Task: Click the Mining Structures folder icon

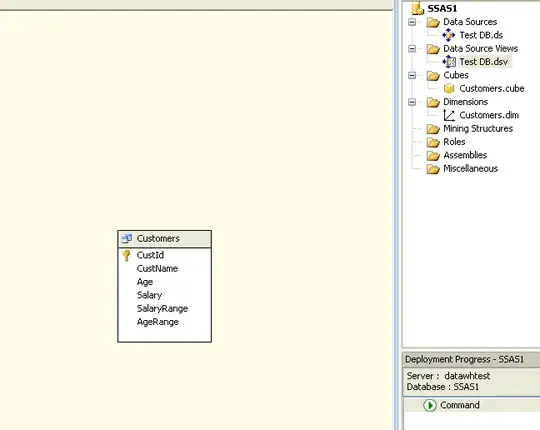Action: 433,129
